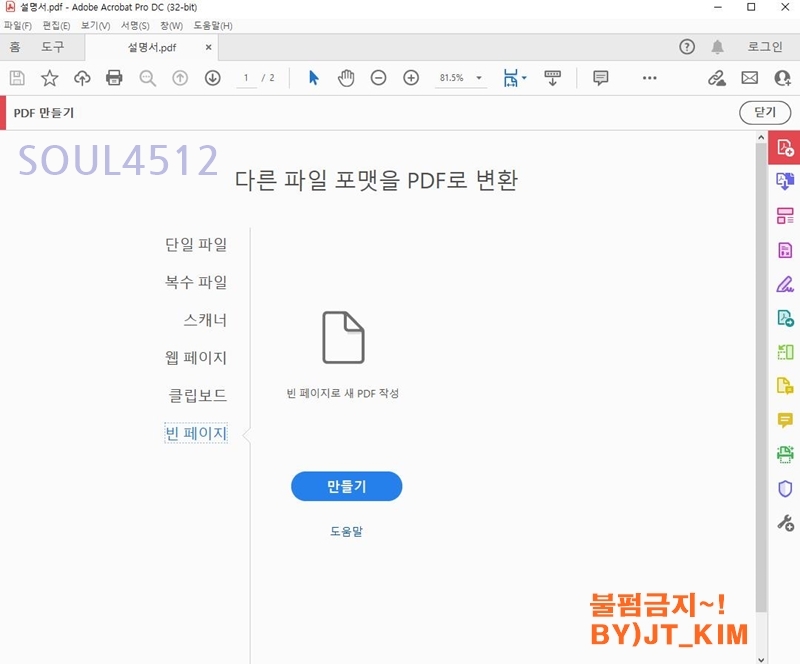
Task: Send the file by email envelope
Action: 749,78
